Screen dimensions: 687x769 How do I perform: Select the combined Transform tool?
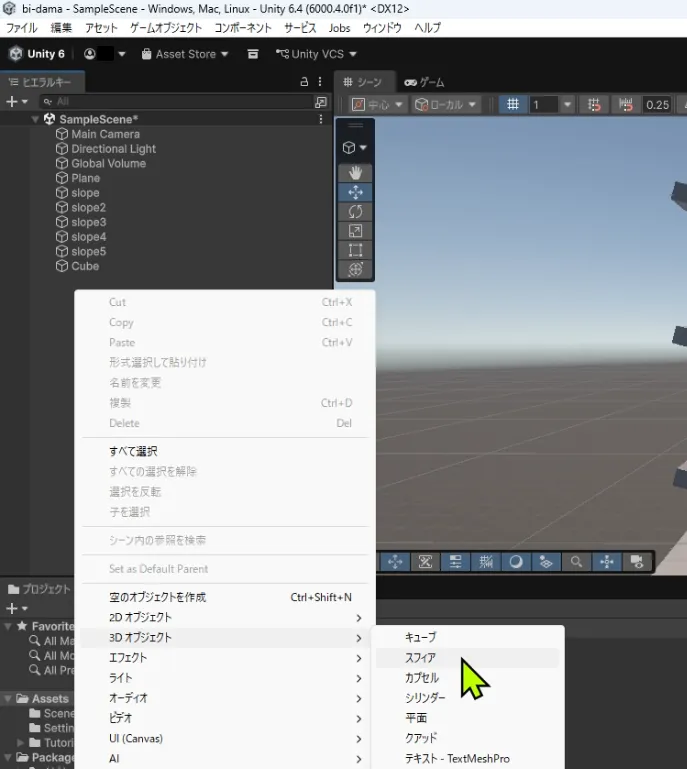[x=355, y=270]
